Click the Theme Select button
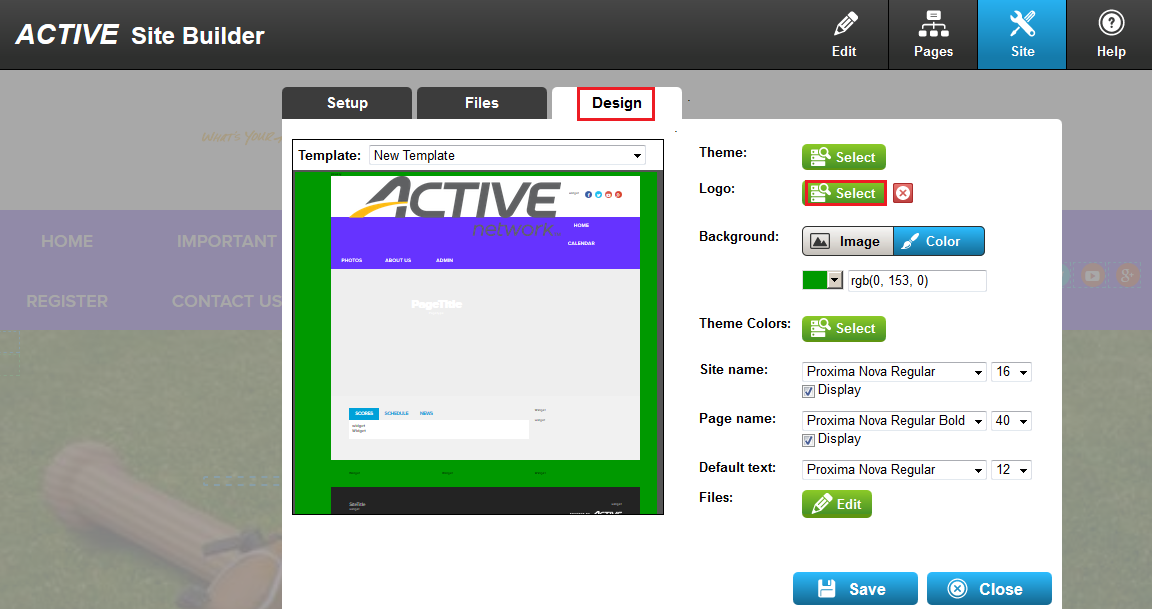 [843, 157]
